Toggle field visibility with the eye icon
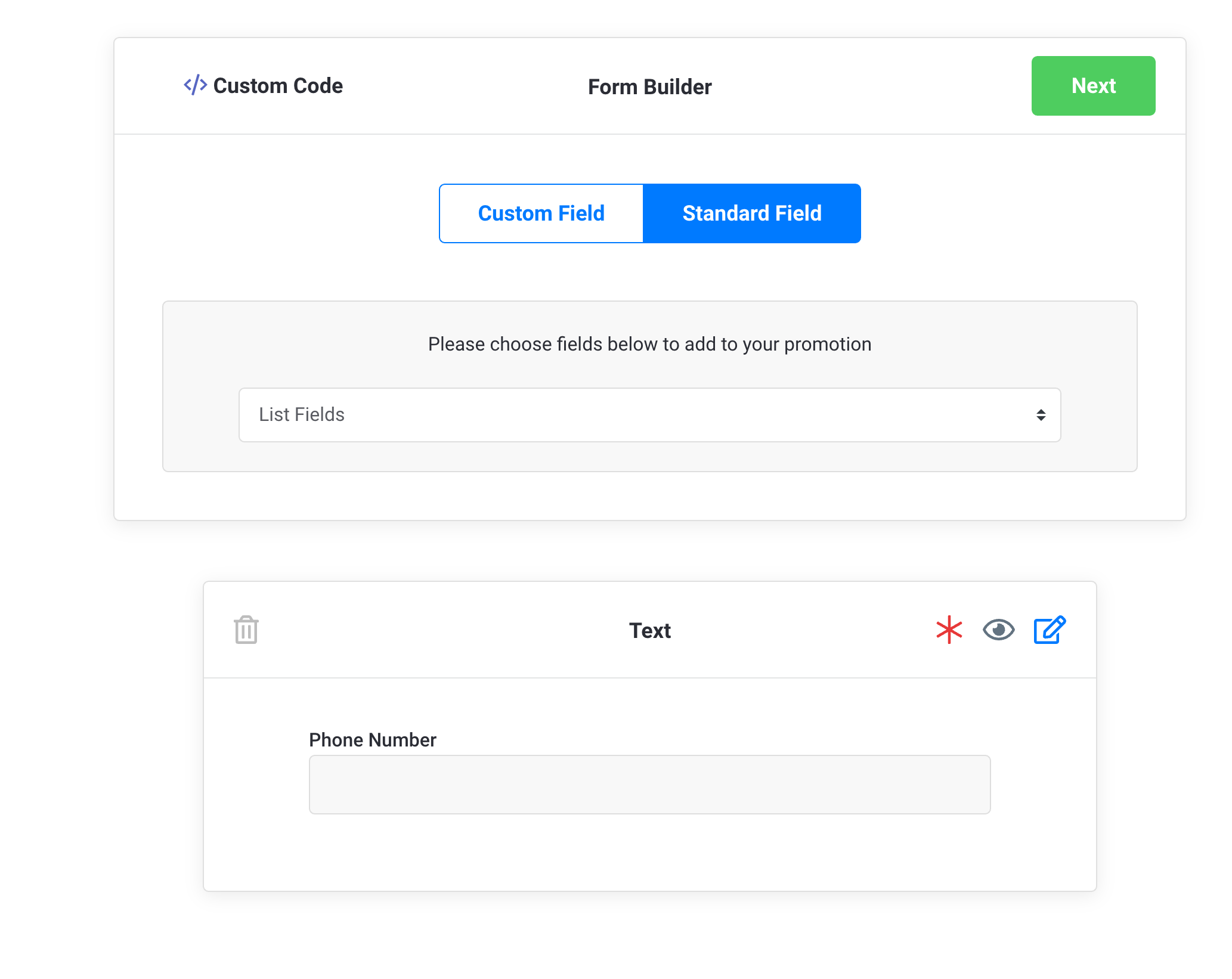Screen dimensions: 1232x979 coord(998,630)
